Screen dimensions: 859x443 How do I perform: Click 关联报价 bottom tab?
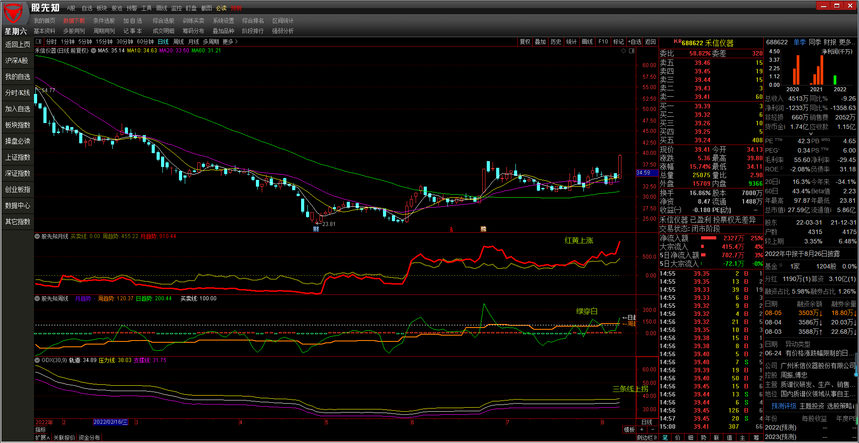pyautogui.click(x=63, y=438)
